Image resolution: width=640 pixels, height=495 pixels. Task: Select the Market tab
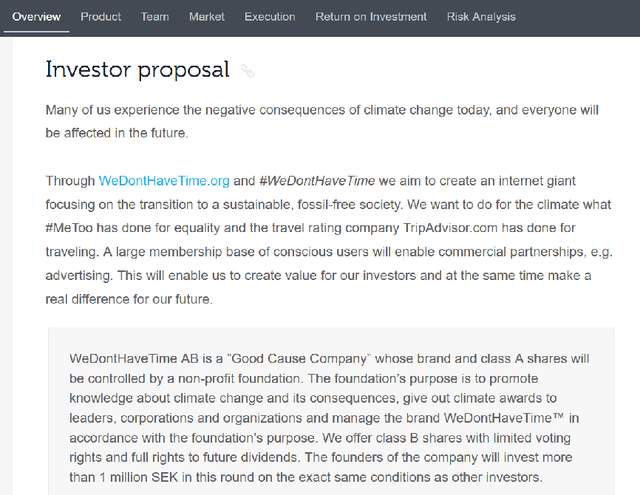coord(207,17)
